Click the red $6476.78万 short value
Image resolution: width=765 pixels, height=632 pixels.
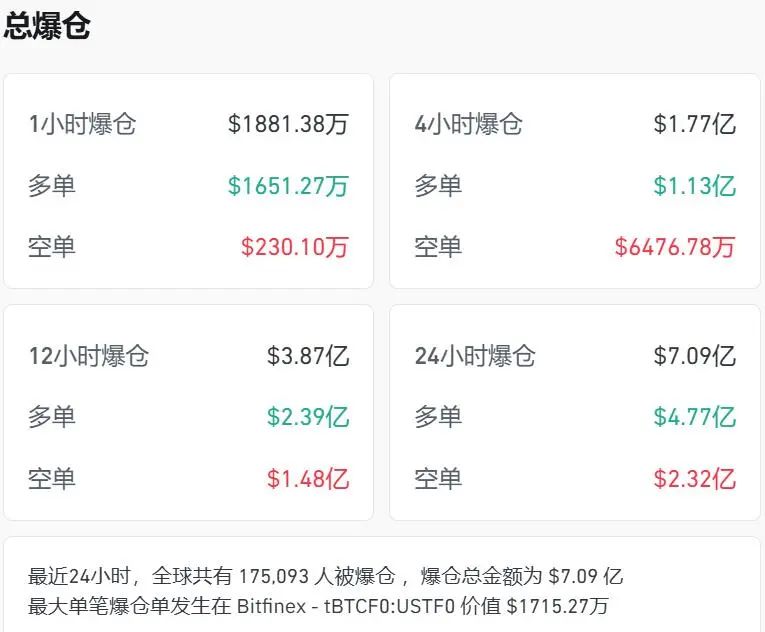(x=675, y=247)
